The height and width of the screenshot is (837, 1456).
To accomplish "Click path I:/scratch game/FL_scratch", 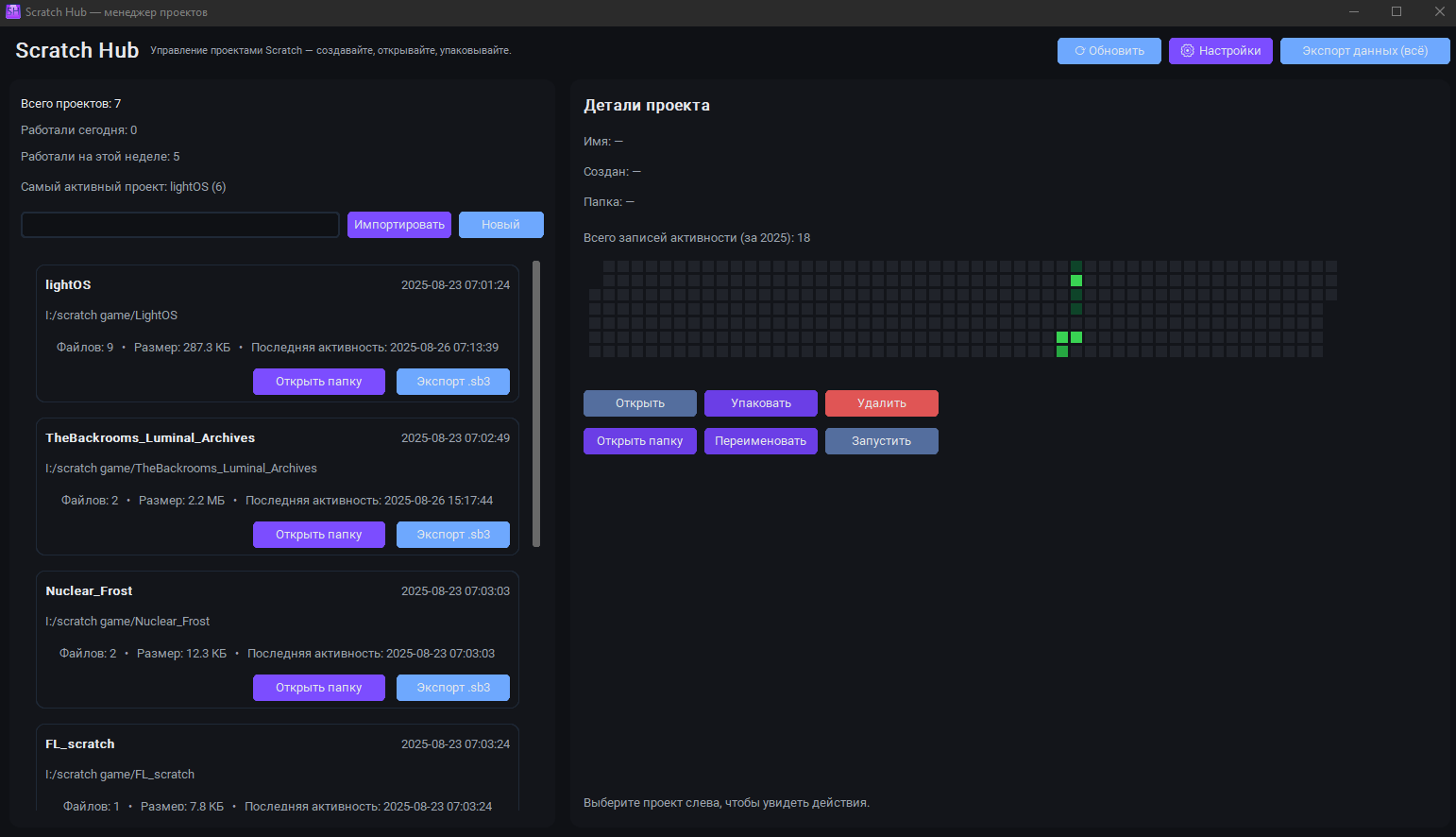I will (x=120, y=775).
